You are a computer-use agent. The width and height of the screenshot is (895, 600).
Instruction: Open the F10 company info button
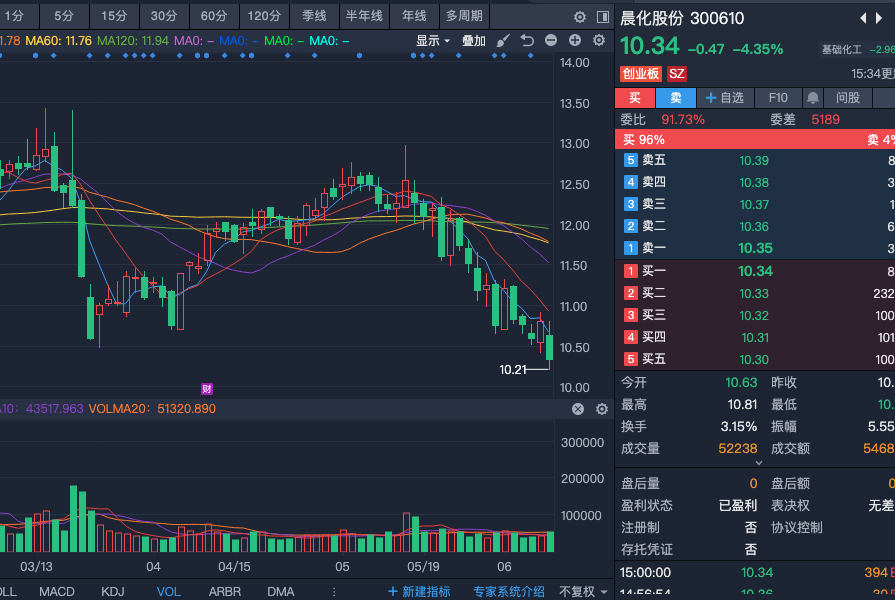[x=778, y=98]
